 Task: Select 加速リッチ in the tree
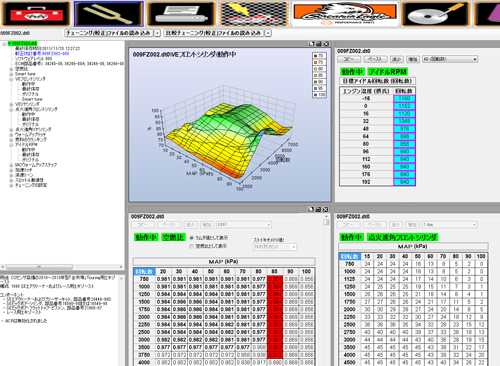click(x=23, y=170)
